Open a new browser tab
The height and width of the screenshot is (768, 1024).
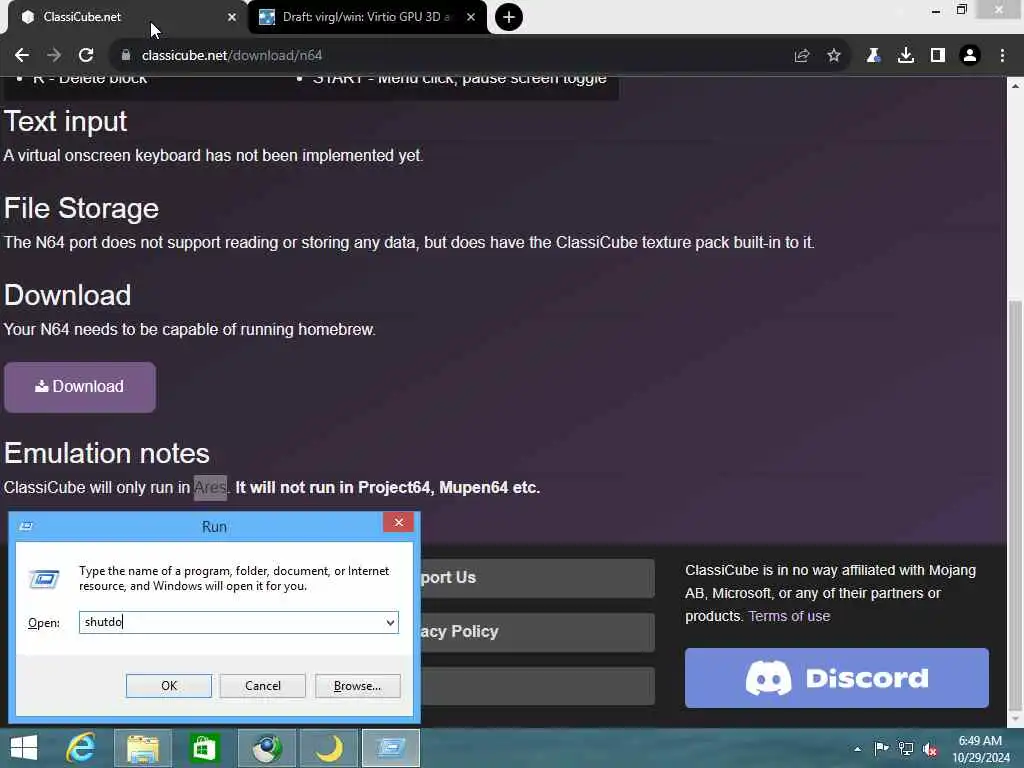[509, 17]
